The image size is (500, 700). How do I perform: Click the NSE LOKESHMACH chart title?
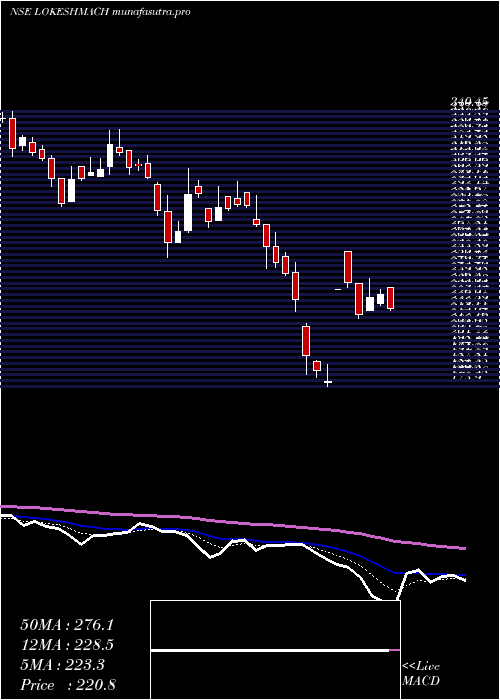pos(100,12)
